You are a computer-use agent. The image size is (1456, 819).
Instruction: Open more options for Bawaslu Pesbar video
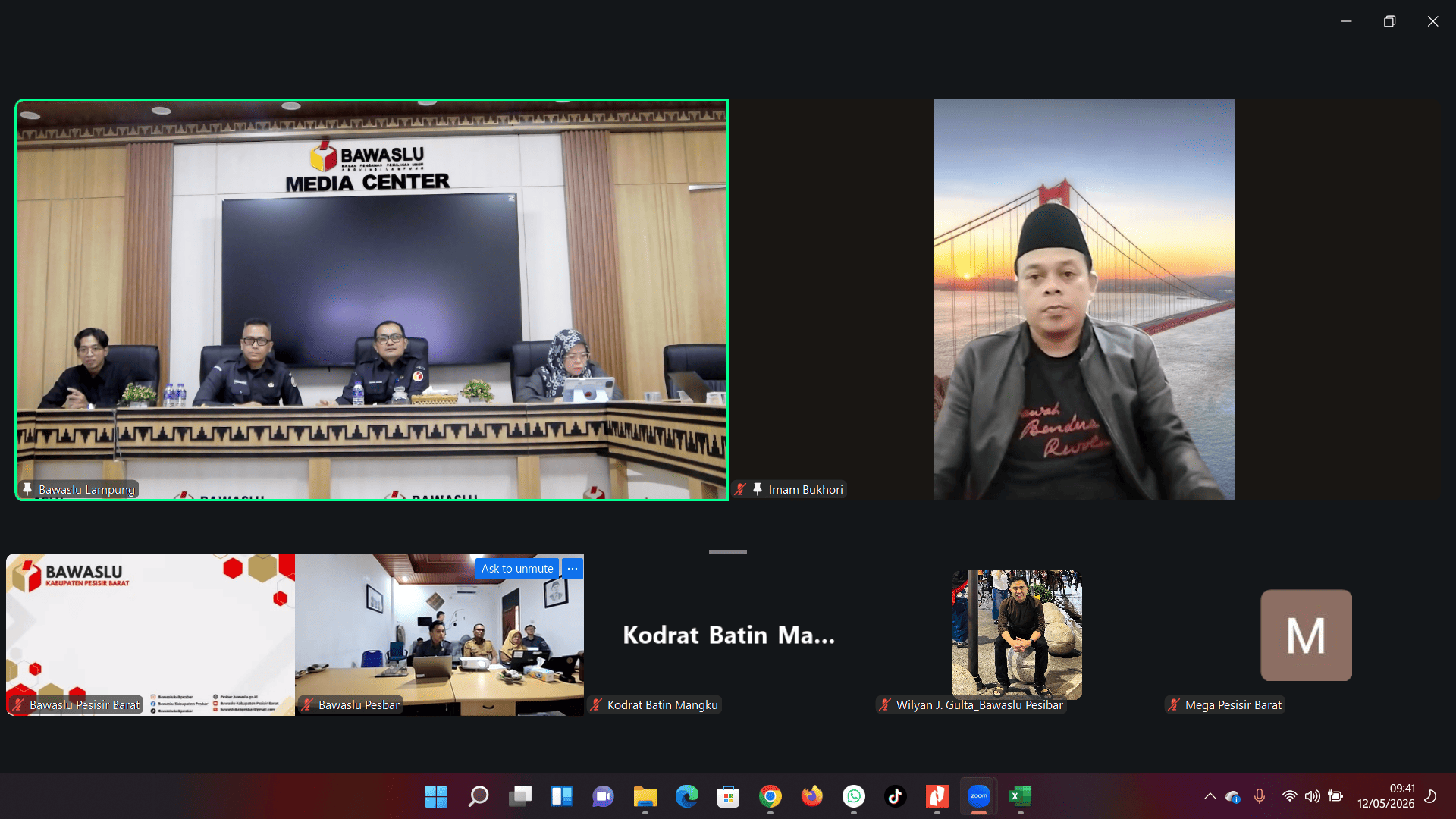[x=573, y=569]
